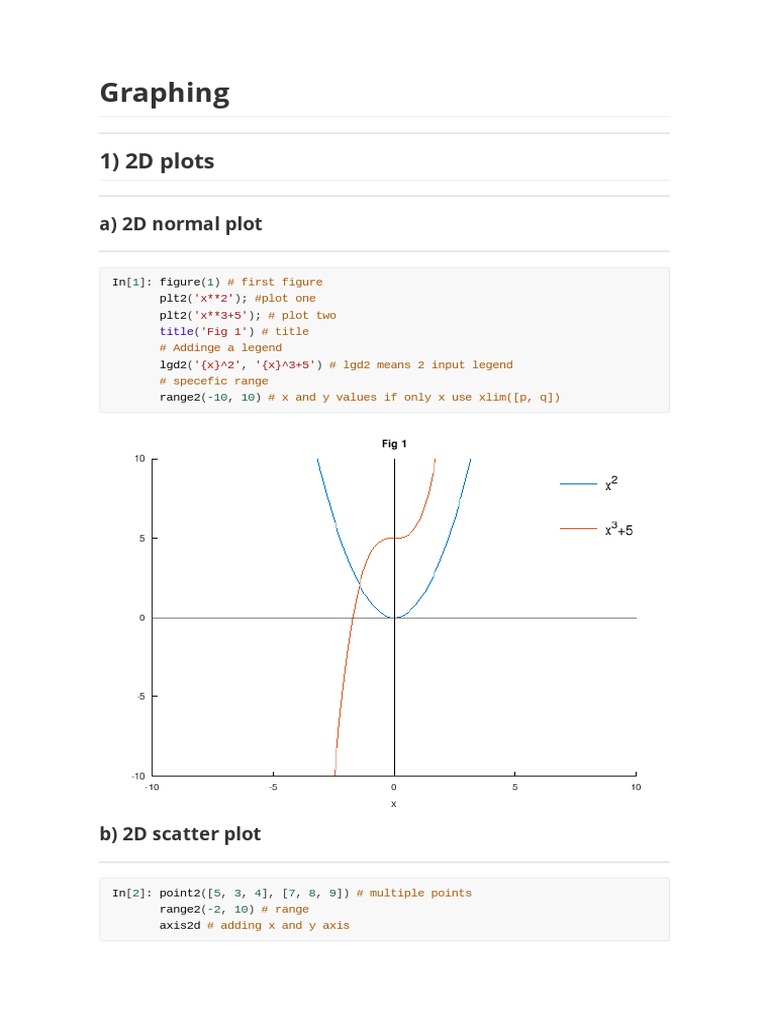Viewport: 768px width, 1024px height.
Task: Select the In[2] cell prompt
Action: pyautogui.click(x=131, y=893)
